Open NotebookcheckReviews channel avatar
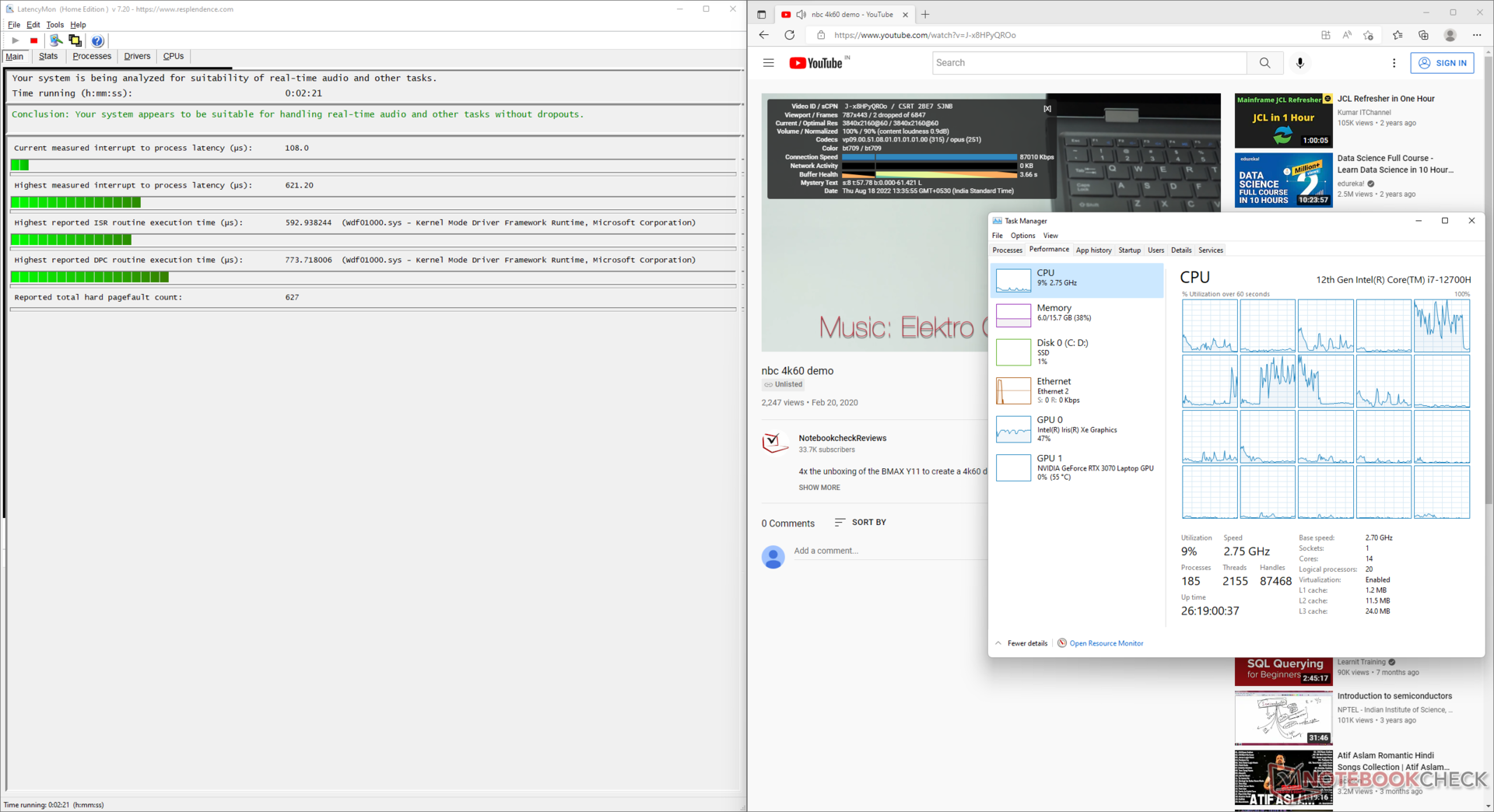The height and width of the screenshot is (812, 1494). tap(774, 443)
